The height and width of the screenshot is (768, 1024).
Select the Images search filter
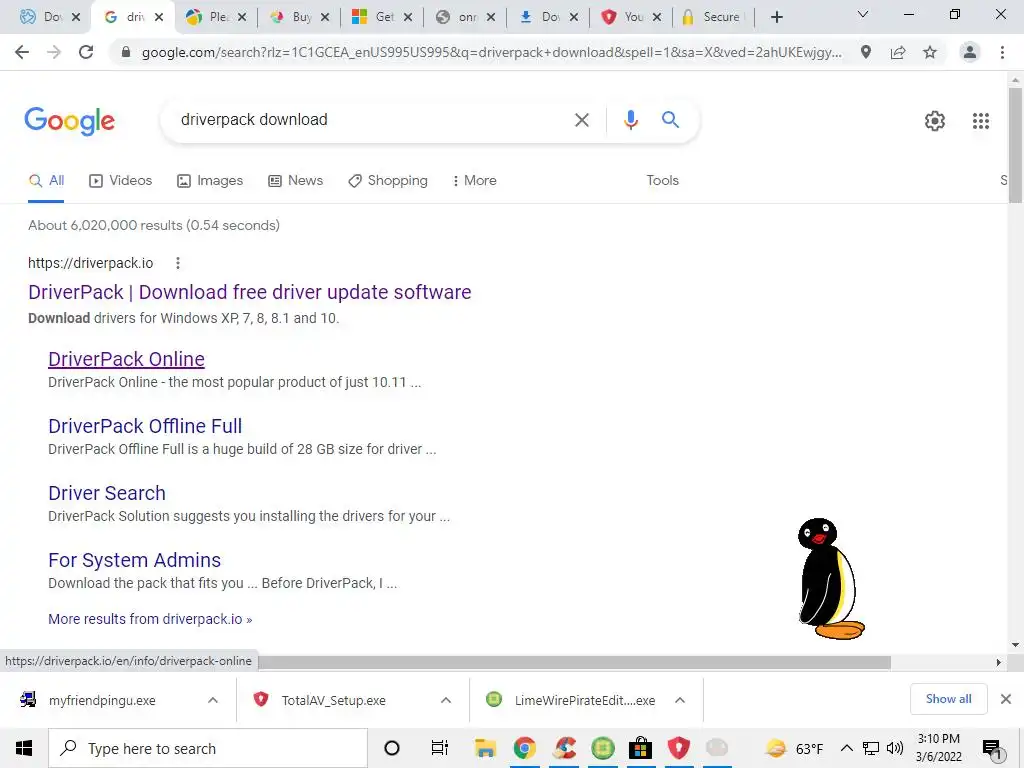(x=210, y=181)
